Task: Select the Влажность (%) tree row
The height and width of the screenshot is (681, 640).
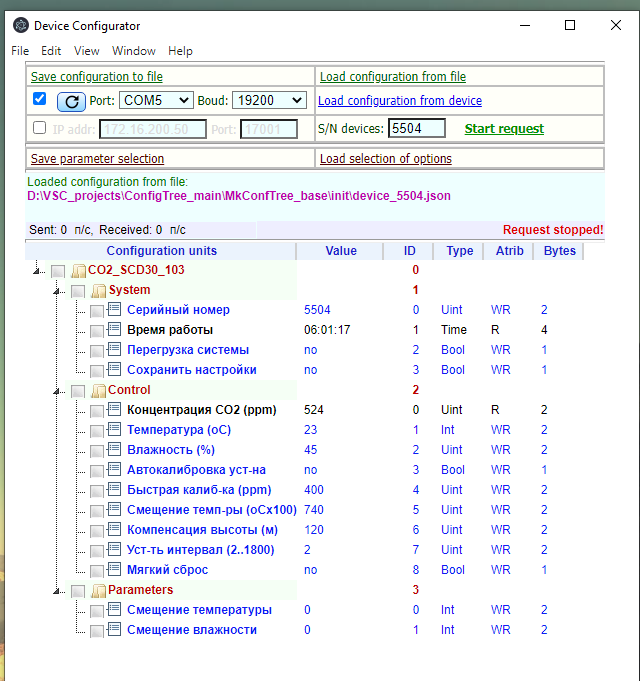Action: click(x=171, y=450)
